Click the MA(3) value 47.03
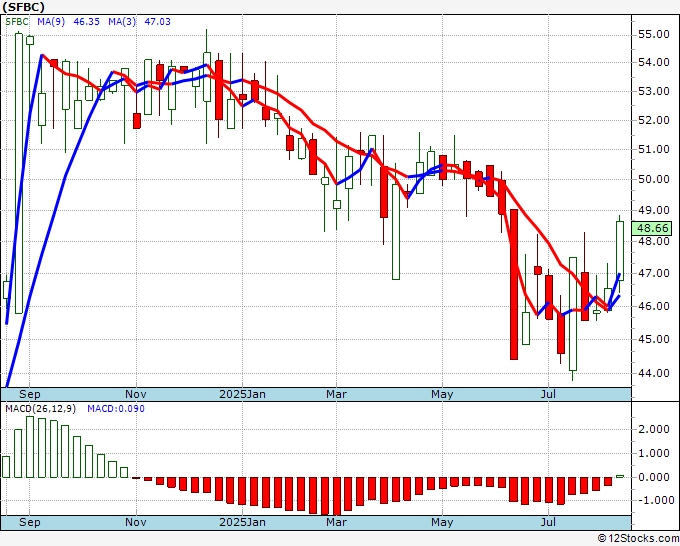Screen dimensions: 680x546 tap(157, 22)
